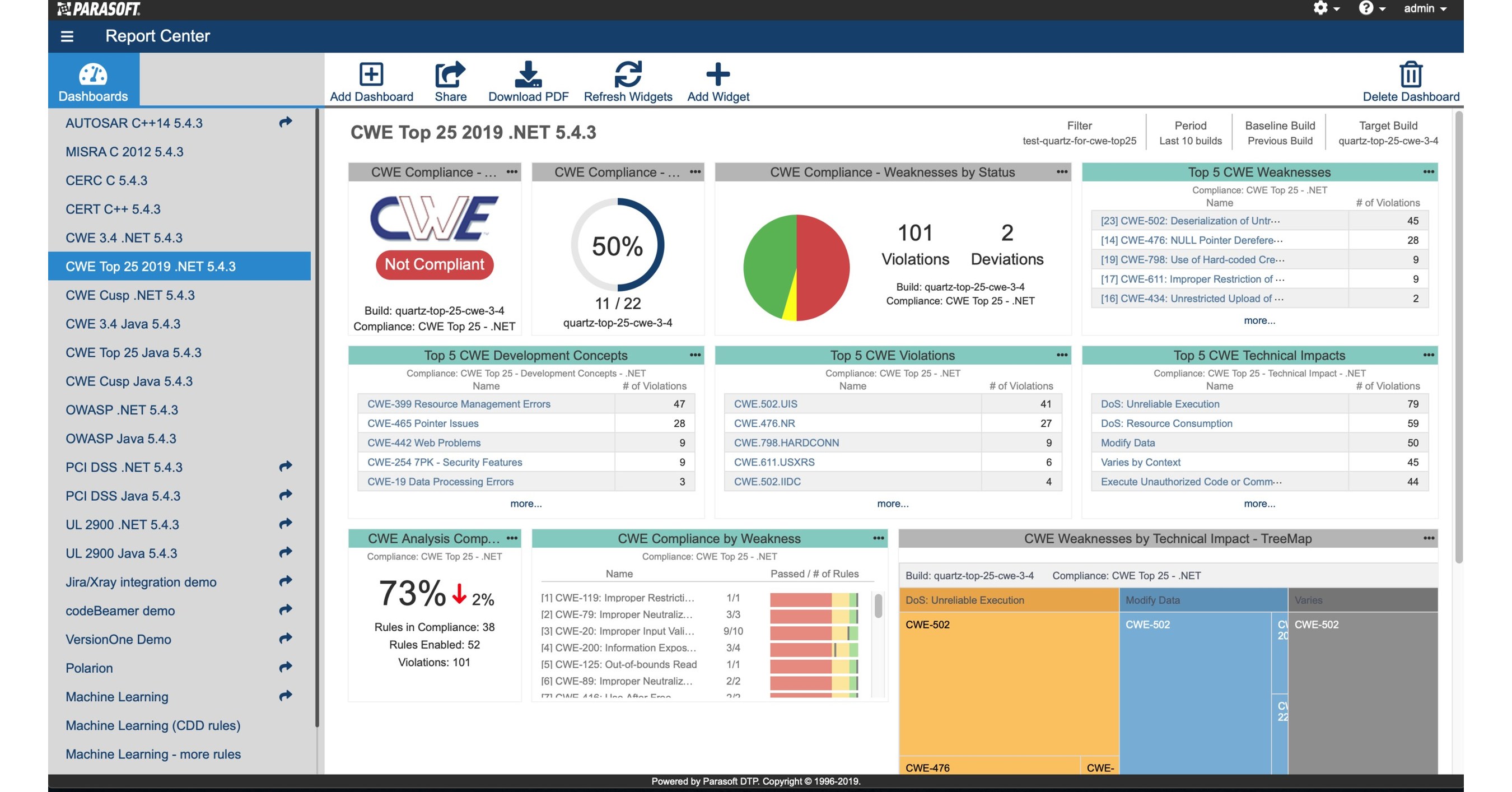Click the Share icon in the toolbar
The width and height of the screenshot is (1512, 792).
click(450, 75)
